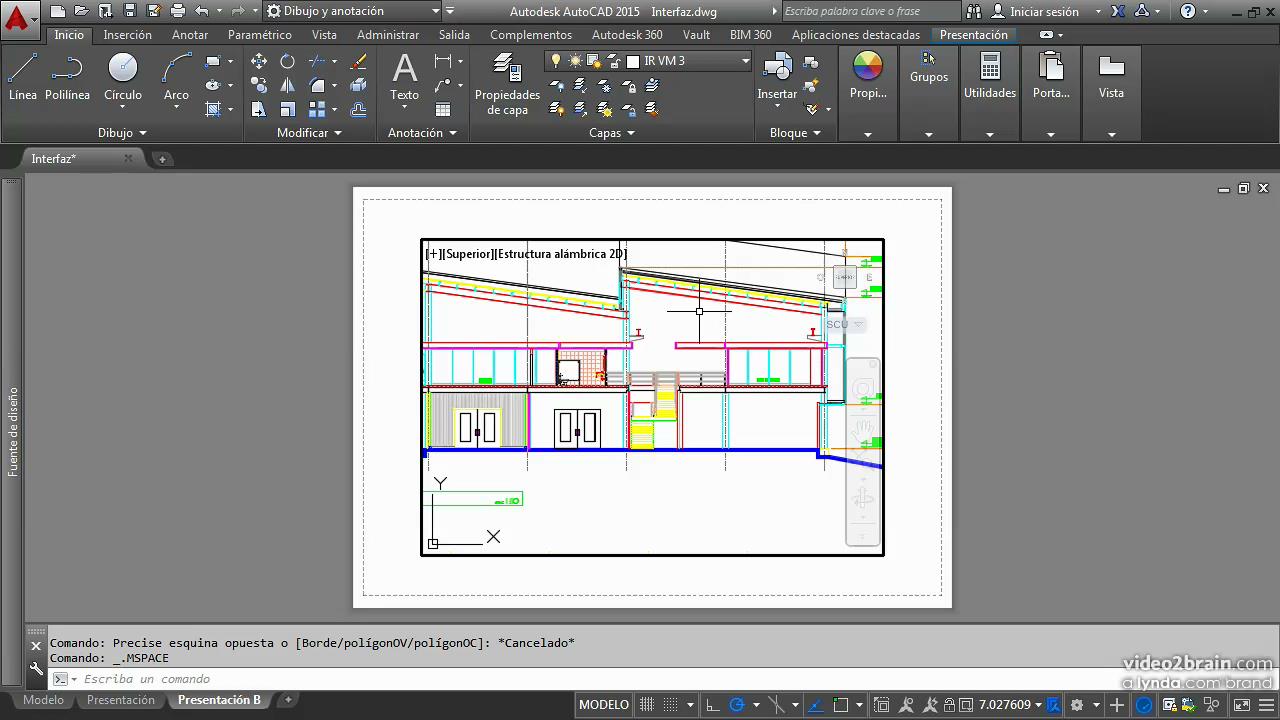Click the Erase (Borrar) icon
The width and height of the screenshot is (1280, 720).
click(358, 61)
